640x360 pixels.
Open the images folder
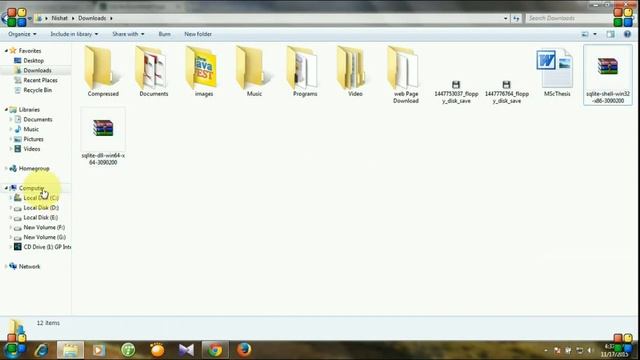(x=204, y=72)
